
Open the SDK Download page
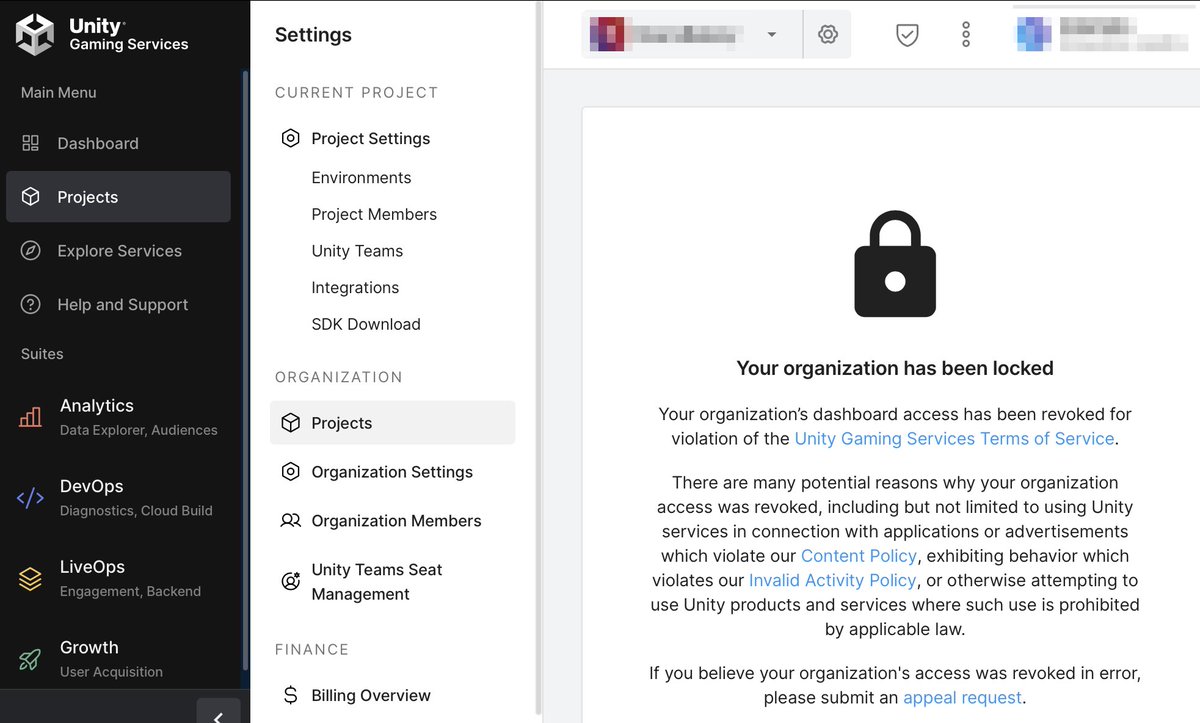click(366, 325)
